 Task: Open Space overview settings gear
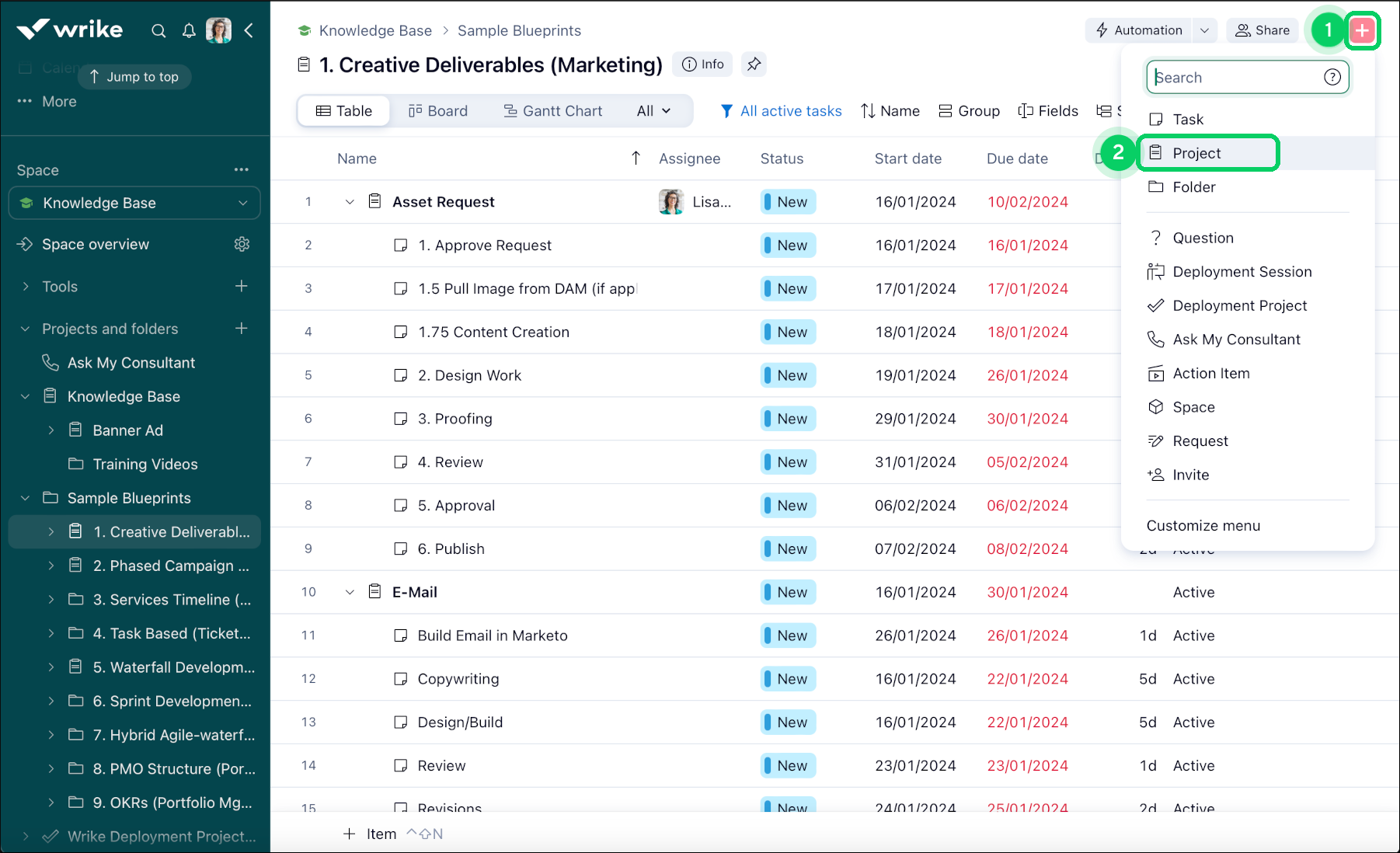[x=242, y=245]
